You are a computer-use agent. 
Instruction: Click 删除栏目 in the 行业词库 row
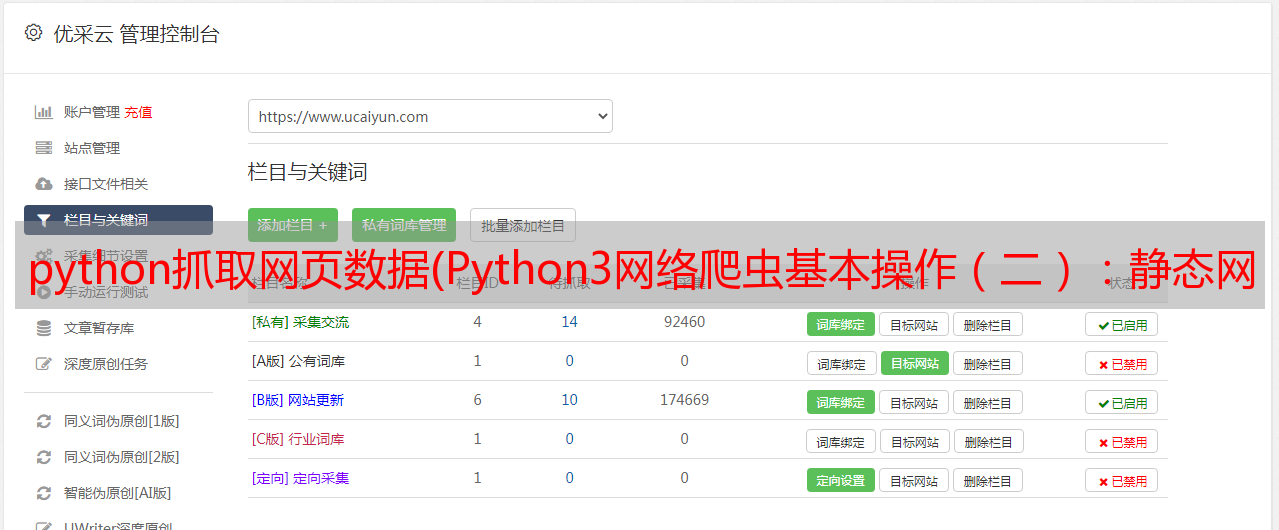(x=988, y=441)
